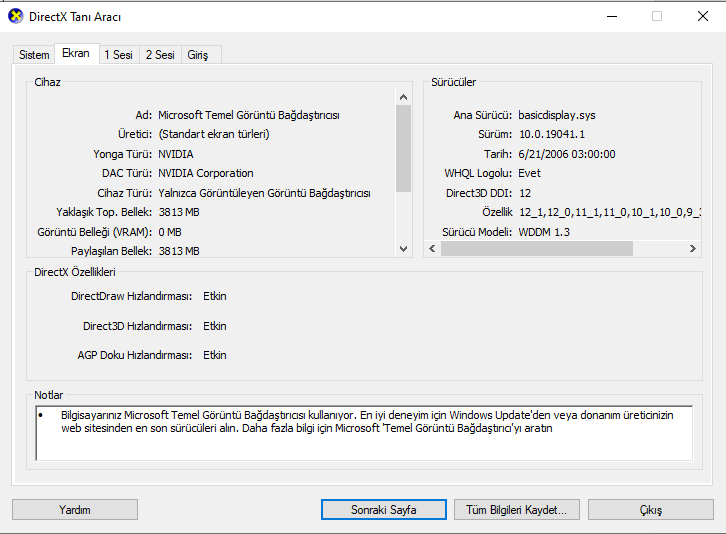Click the Yonga Türü value 'NVIDIA'

(176, 154)
